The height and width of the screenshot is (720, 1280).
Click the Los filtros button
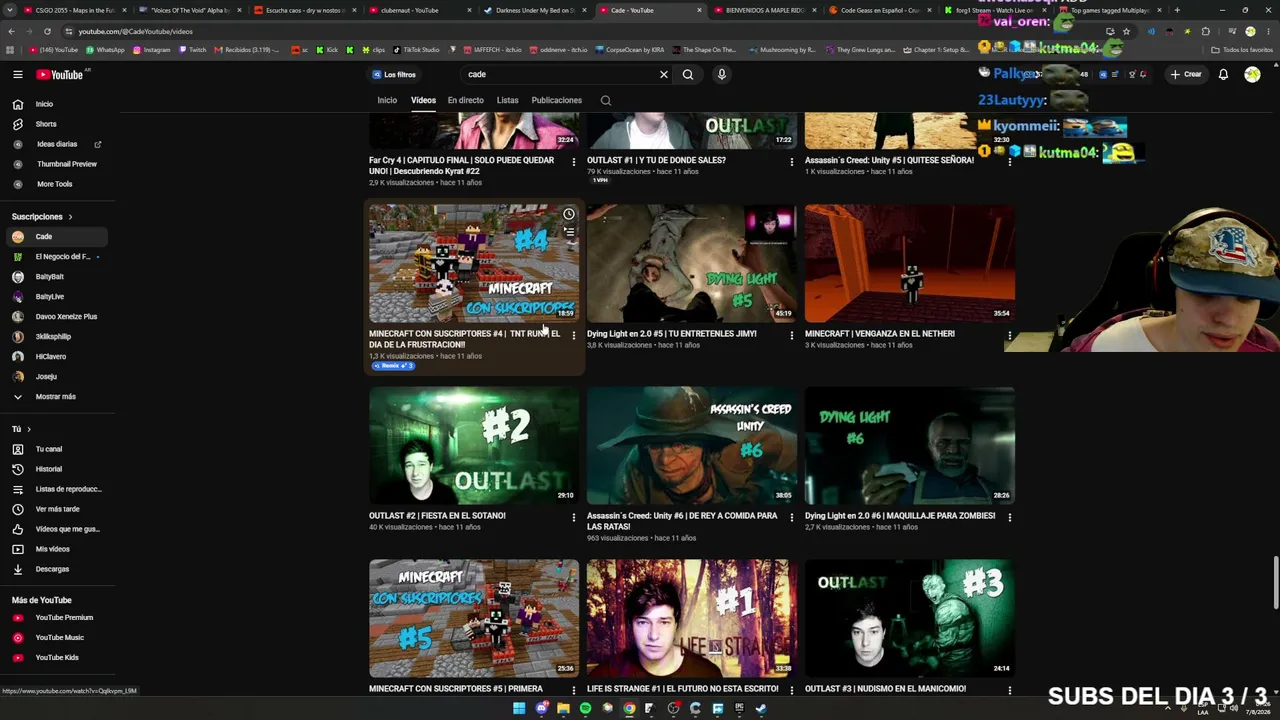[394, 74]
